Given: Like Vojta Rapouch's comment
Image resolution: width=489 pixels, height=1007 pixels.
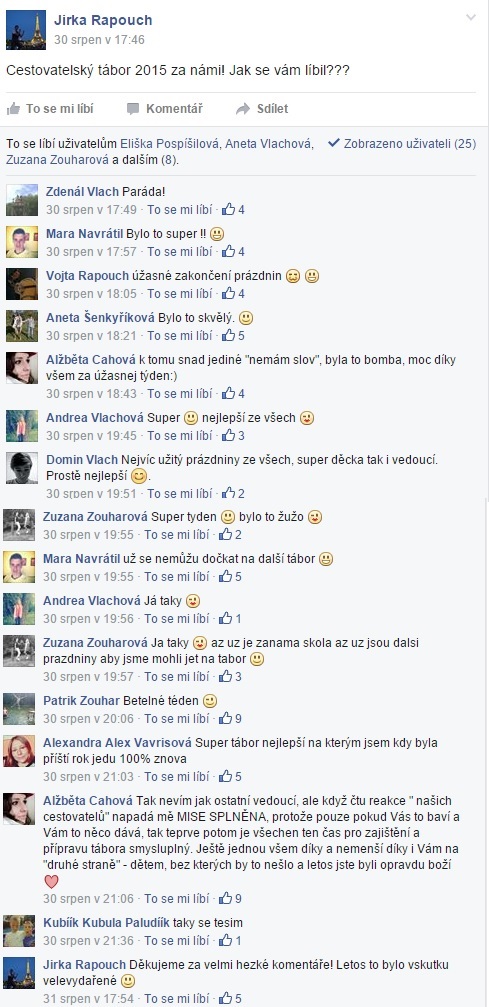Looking at the screenshot, I should (x=180, y=293).
